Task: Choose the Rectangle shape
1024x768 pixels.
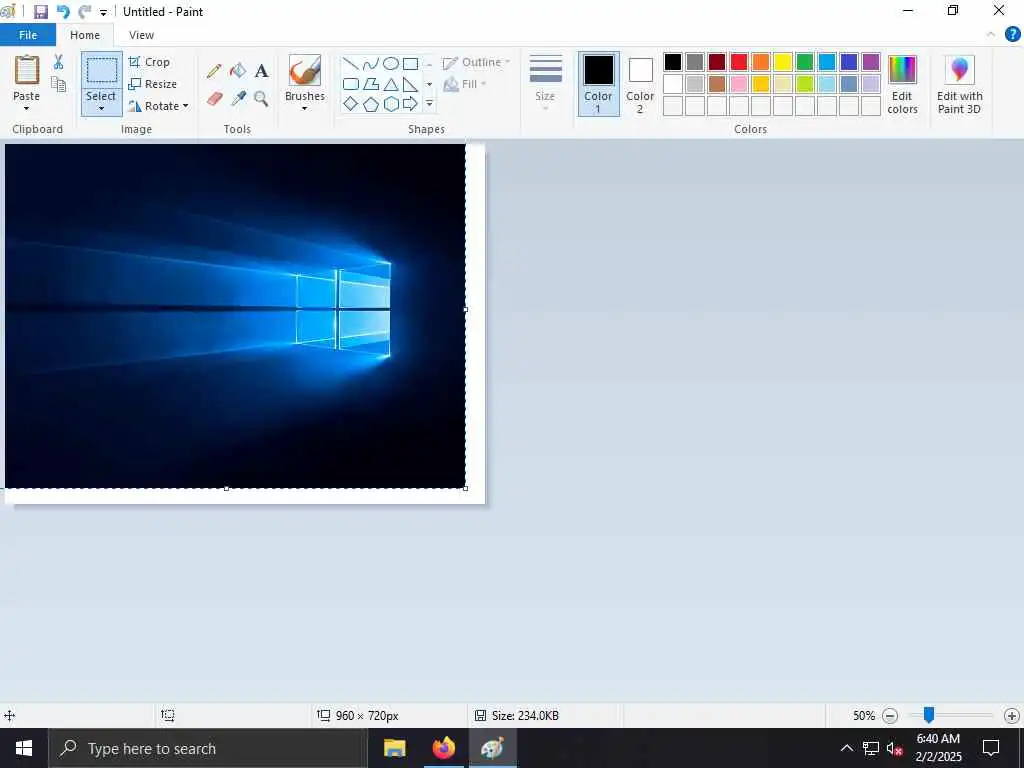Action: [x=411, y=63]
